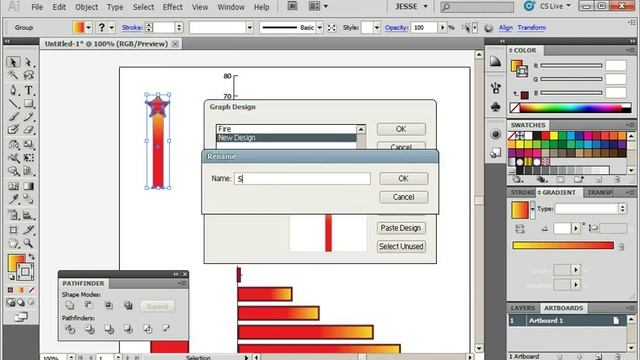Click the Name input field
This screenshot has height=360, width=640.
[302, 178]
